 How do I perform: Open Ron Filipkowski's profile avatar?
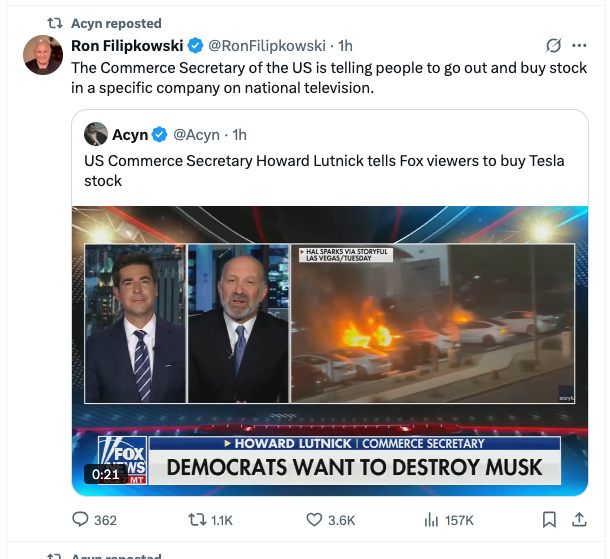pos(43,54)
